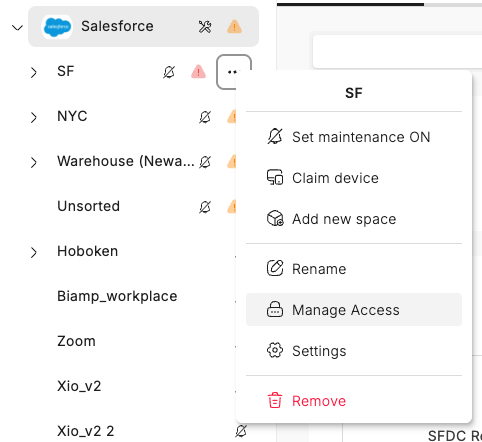The image size is (482, 442).
Task: Toggle muted bell on Warehouse row
Action: (205, 162)
